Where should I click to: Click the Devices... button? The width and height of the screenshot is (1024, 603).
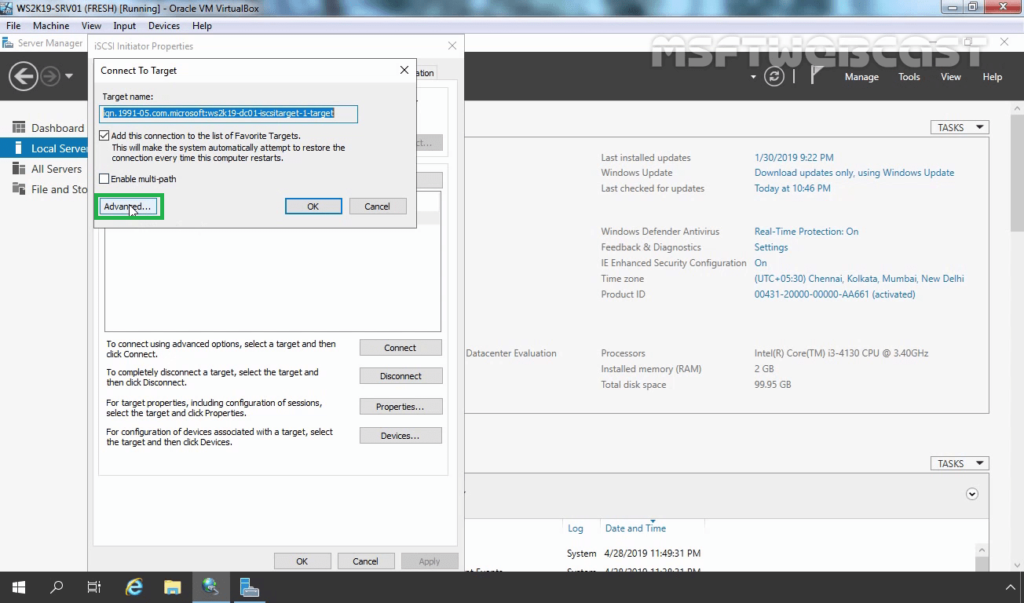pos(400,435)
